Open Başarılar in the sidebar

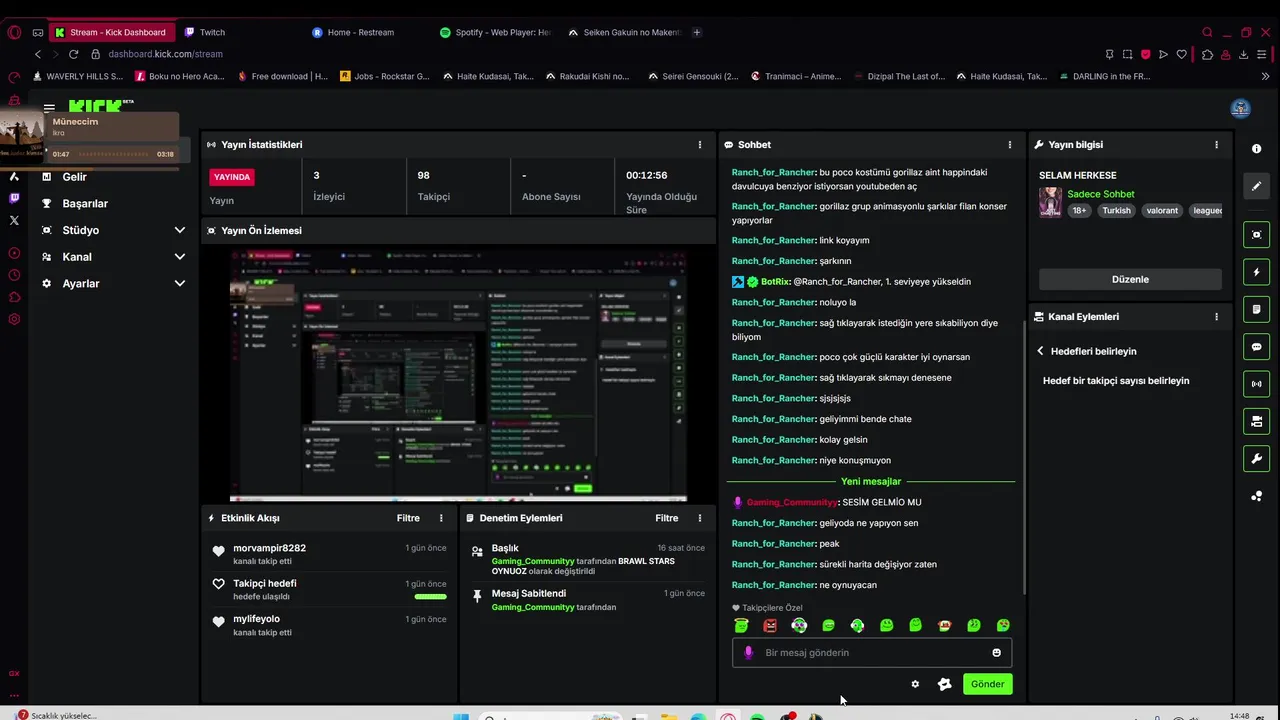click(85, 204)
